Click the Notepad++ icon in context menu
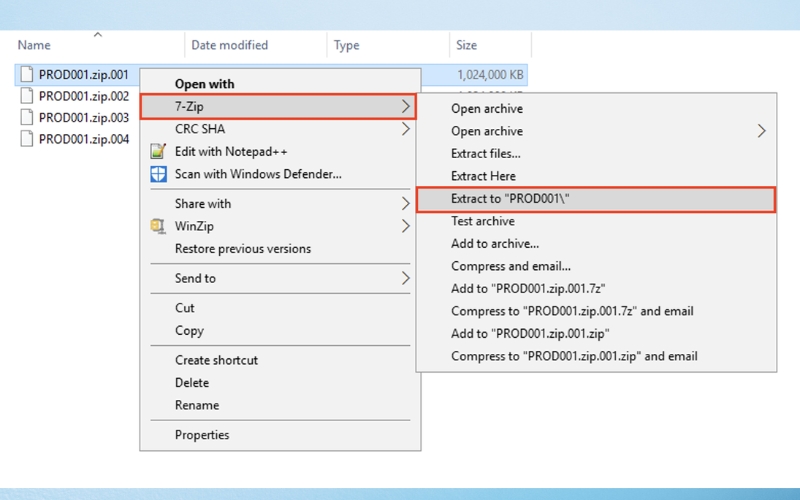Screen dimensions: 800x500 tap(157, 151)
